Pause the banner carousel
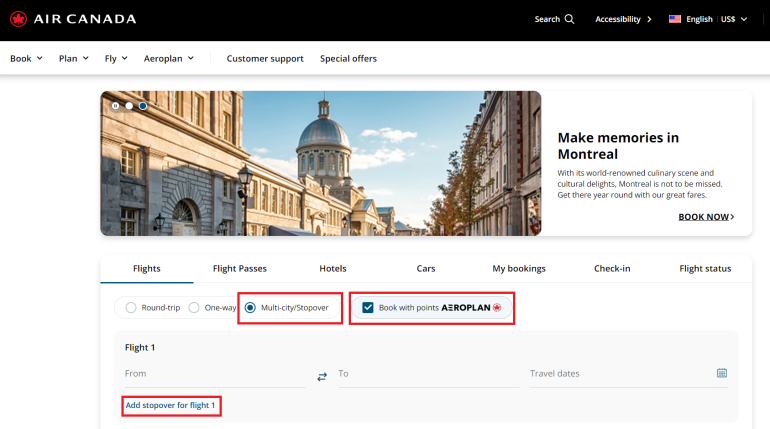The height and width of the screenshot is (429, 770). (x=116, y=105)
